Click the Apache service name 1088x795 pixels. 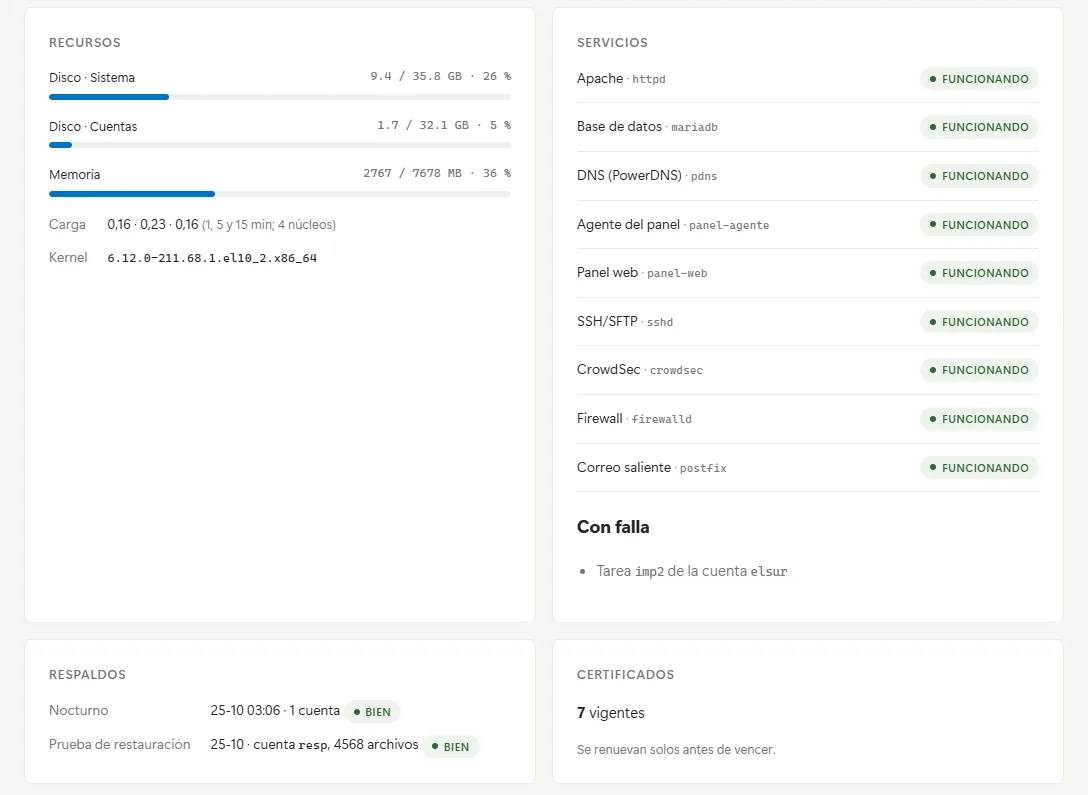(x=600, y=78)
